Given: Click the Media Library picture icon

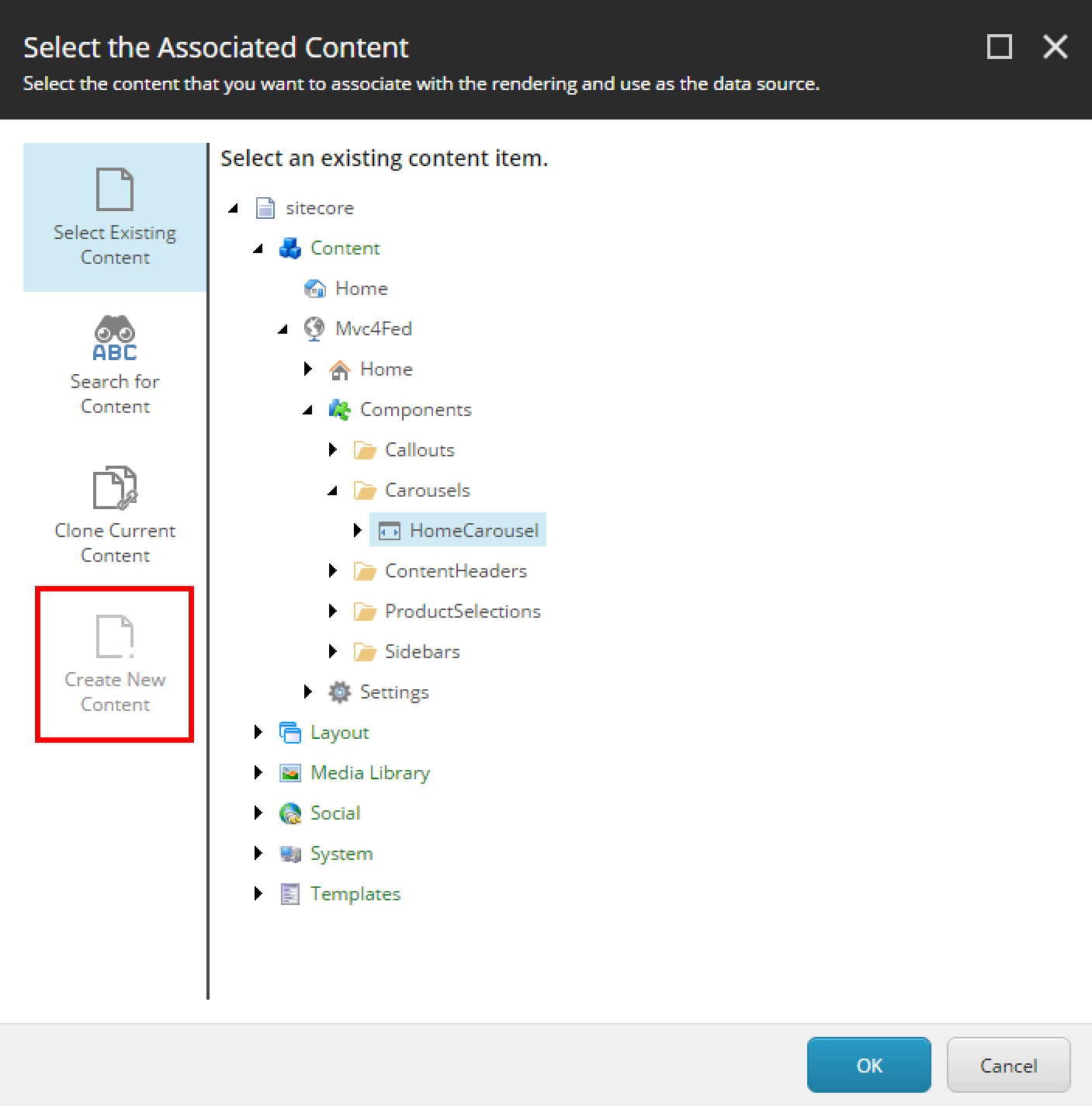Looking at the screenshot, I should (x=289, y=773).
